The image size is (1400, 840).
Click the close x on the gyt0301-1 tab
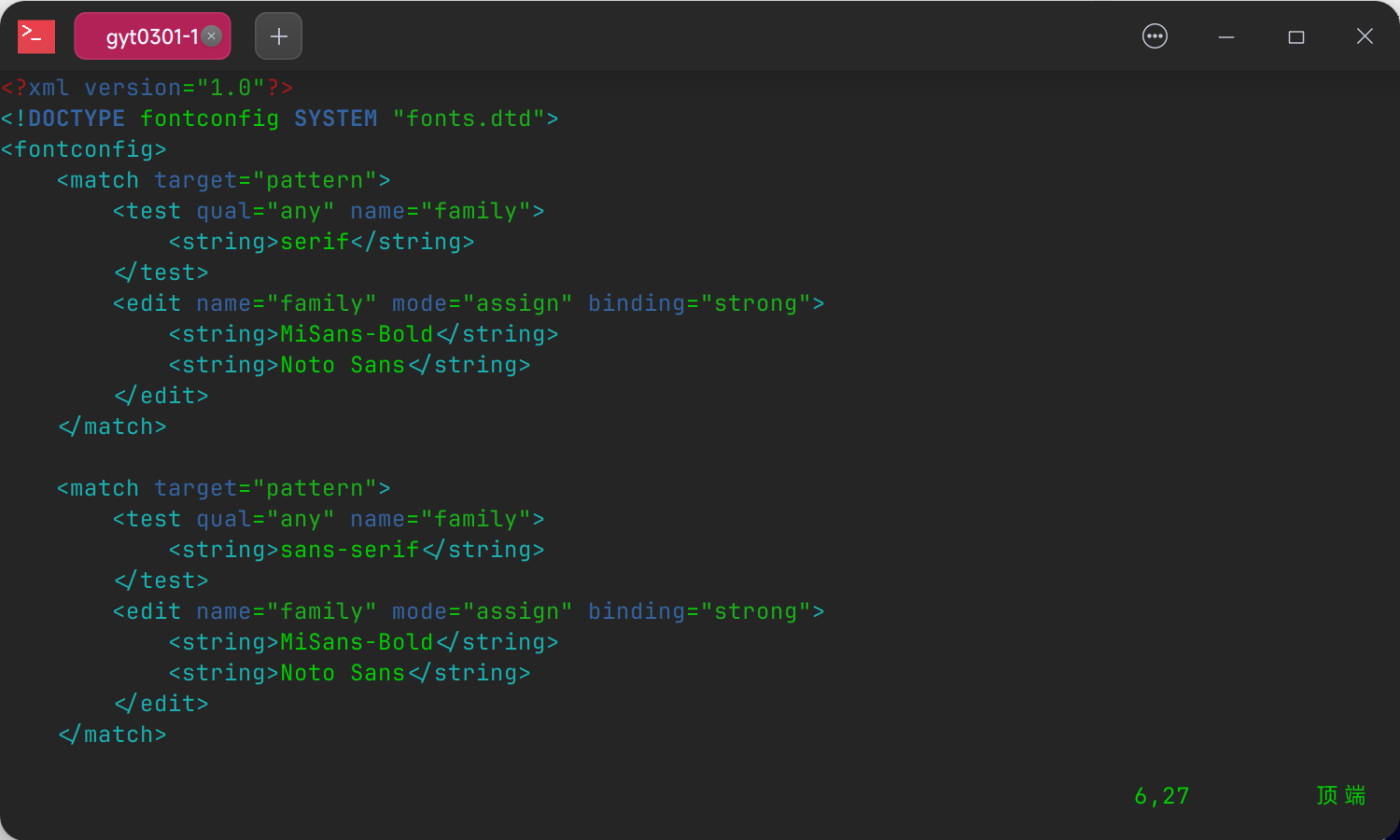(x=211, y=35)
